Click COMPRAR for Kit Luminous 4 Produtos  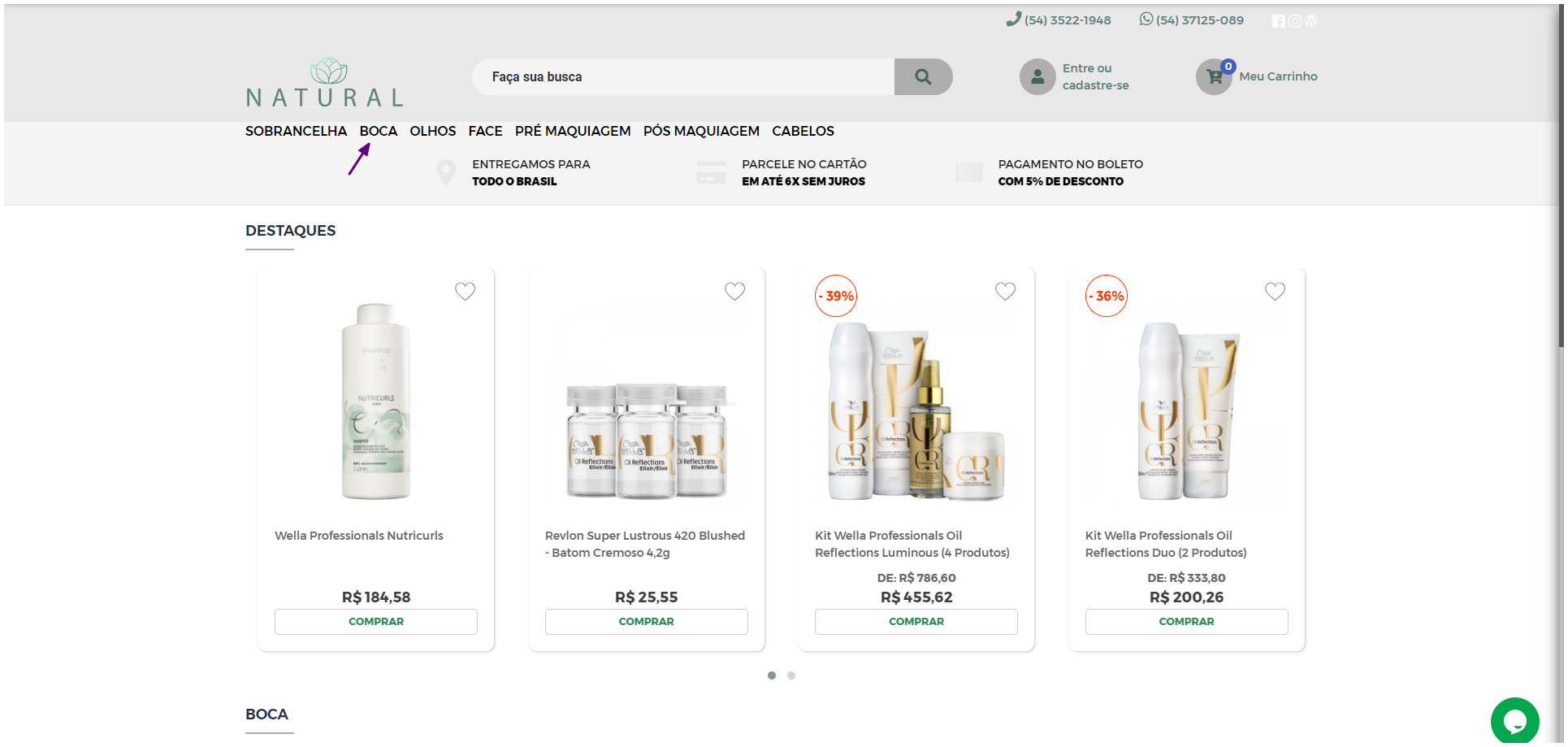(916, 621)
